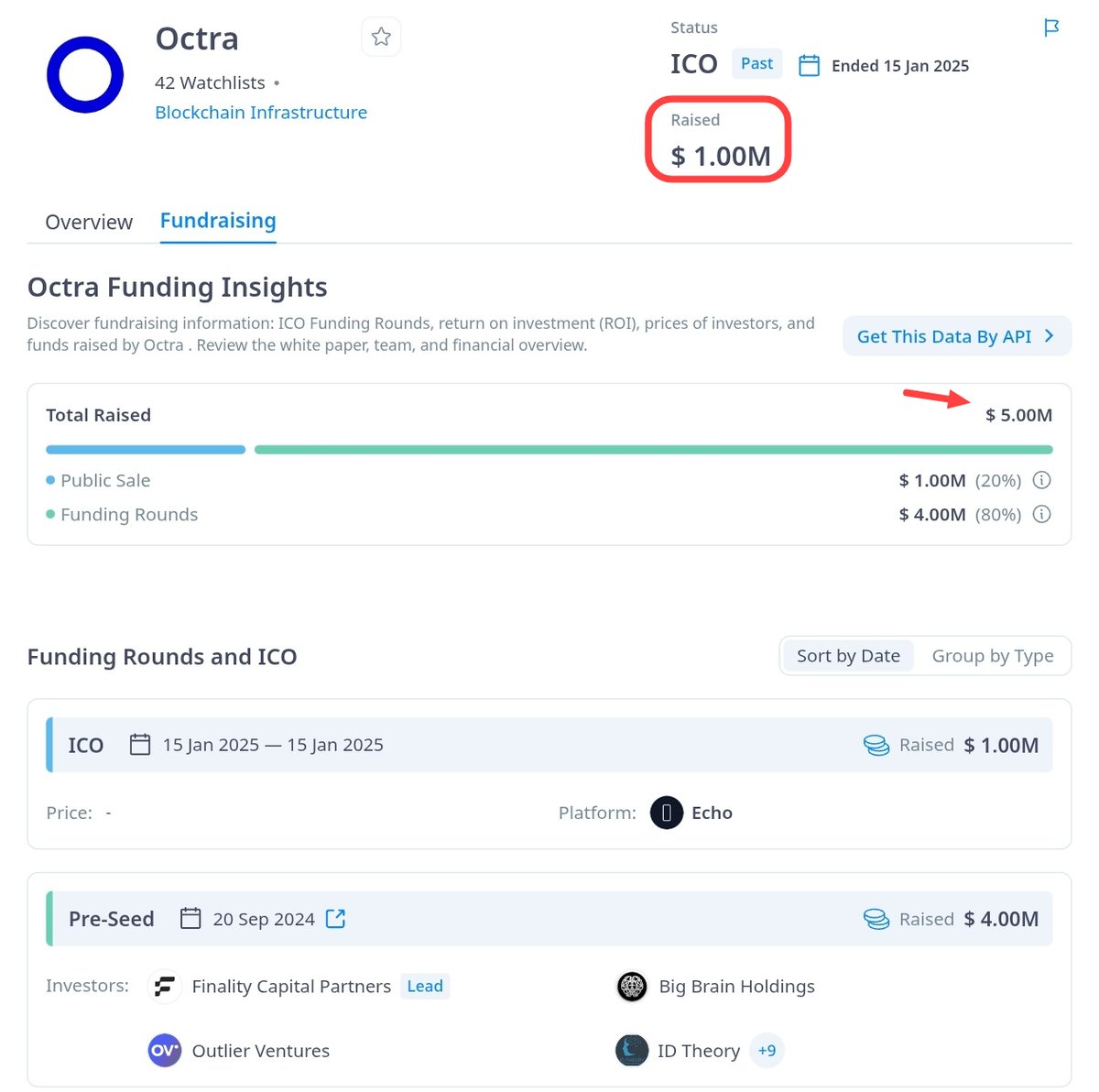Viewport: 1099px width, 1092px height.
Task: Click the calendar icon next to Ended 15 Jan 2025
Action: pos(809,65)
